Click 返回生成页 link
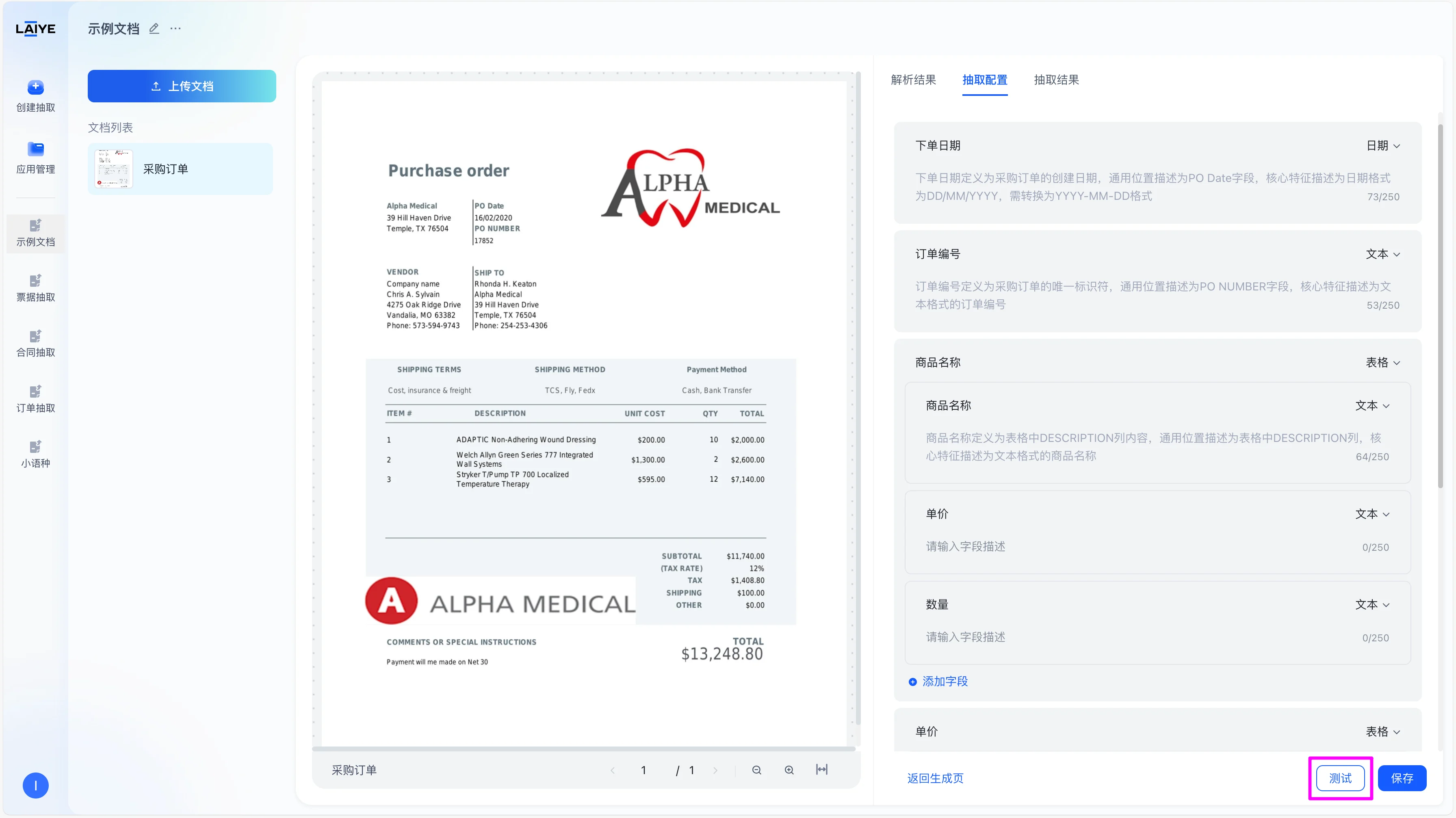 point(936,778)
